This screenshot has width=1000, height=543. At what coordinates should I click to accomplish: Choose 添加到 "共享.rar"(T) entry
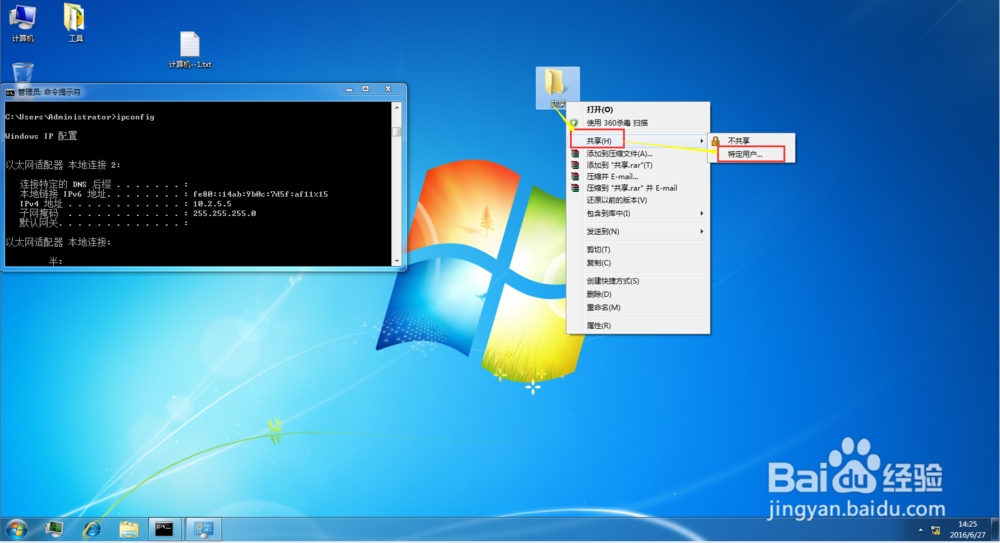click(638, 165)
